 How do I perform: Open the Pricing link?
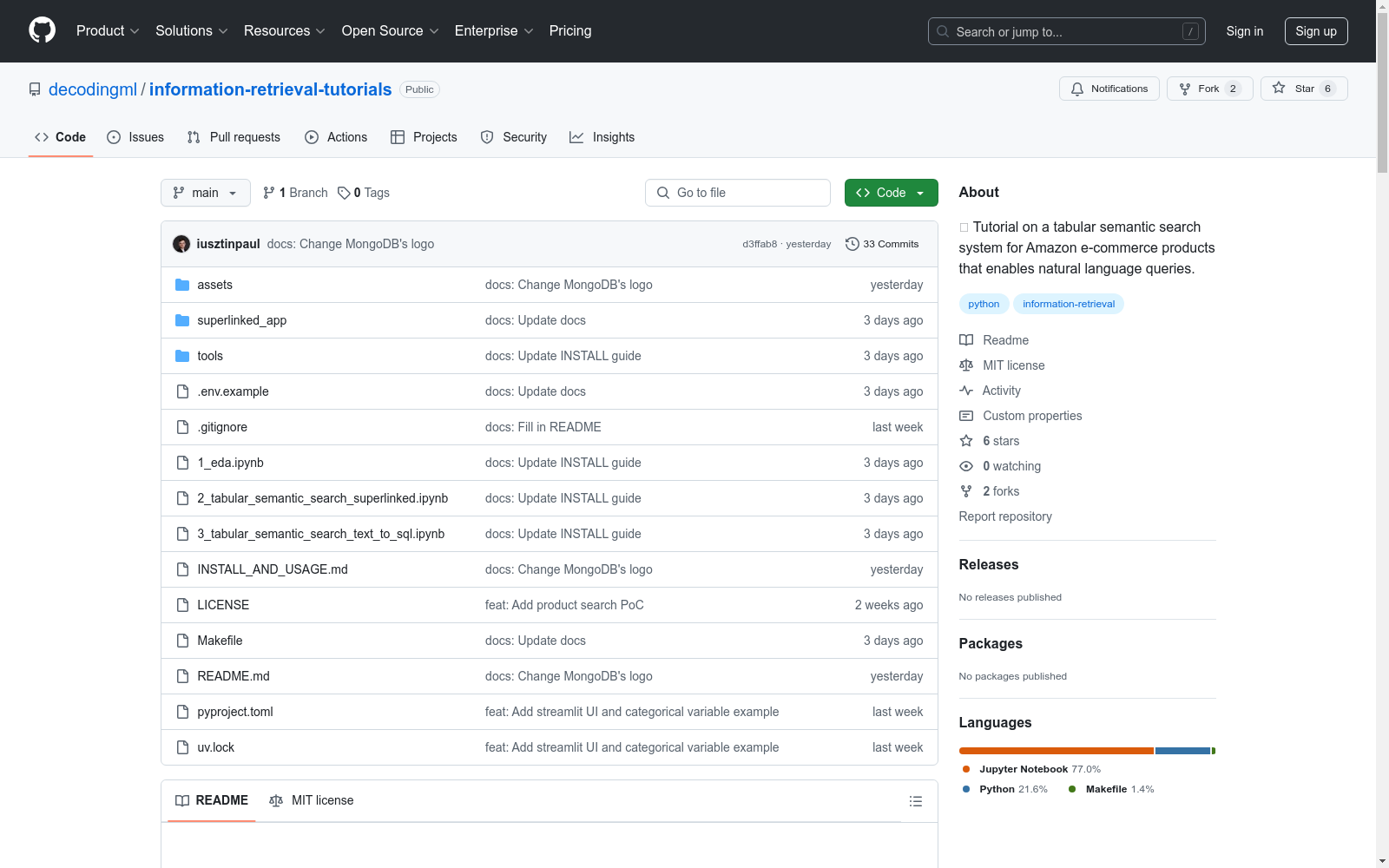click(570, 31)
